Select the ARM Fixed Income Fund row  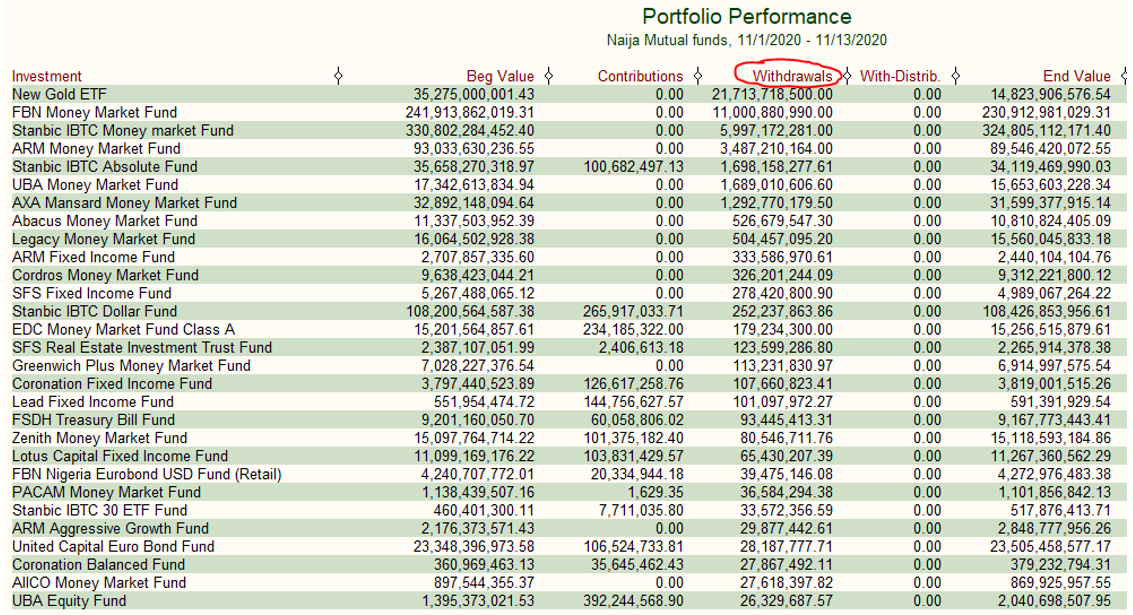569,257
